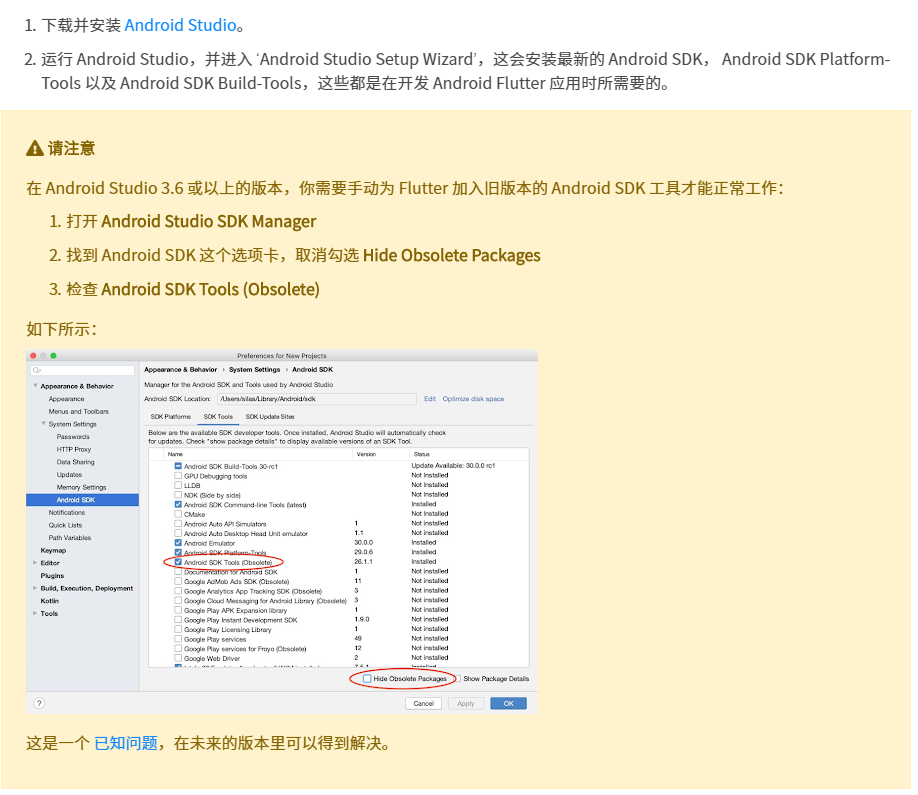Select Memory Settings in the sidebar
Viewport: 918px width, 795px height.
point(81,487)
